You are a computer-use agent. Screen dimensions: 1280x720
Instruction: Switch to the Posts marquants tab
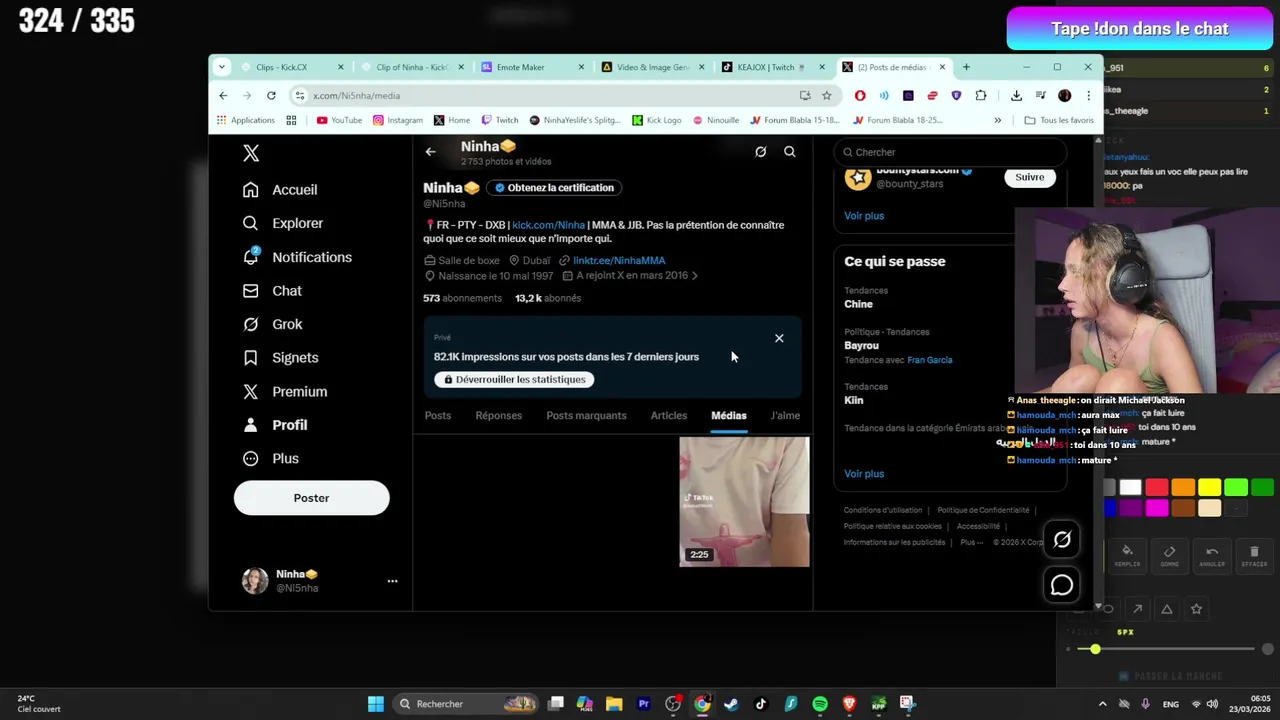(586, 416)
